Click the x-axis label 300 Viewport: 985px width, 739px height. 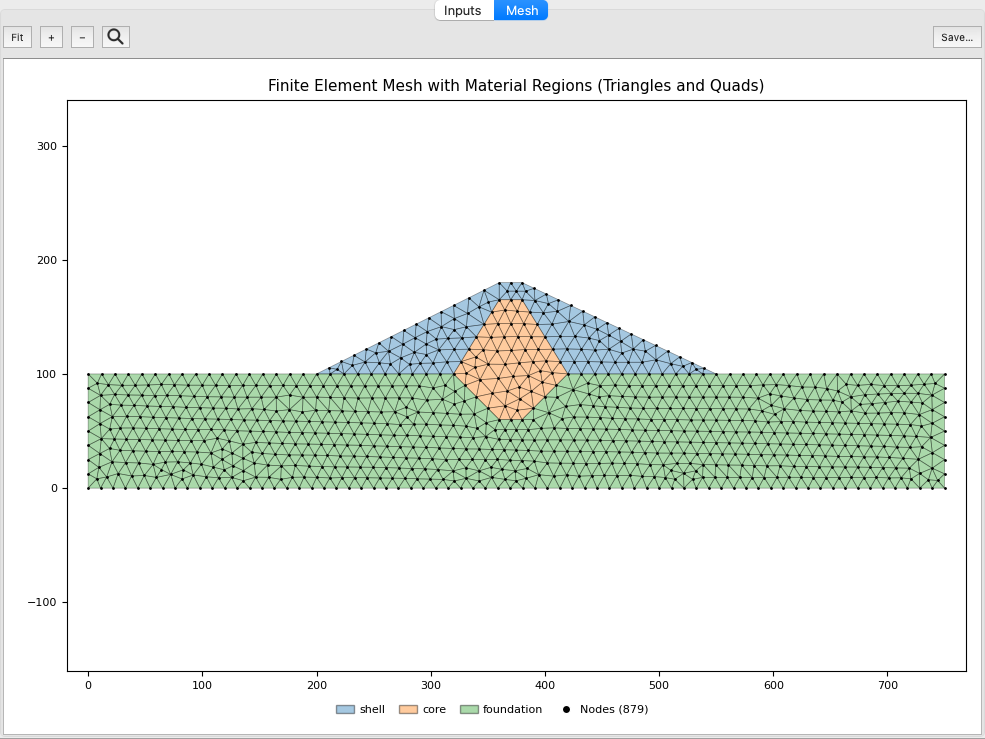coord(431,686)
